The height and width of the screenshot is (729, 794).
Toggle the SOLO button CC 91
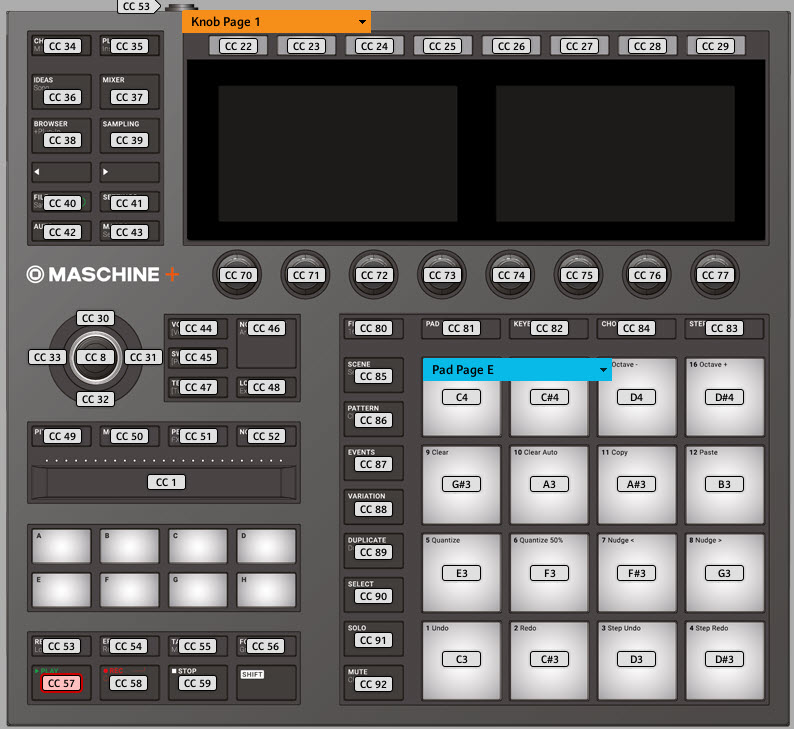pyautogui.click(x=373, y=639)
